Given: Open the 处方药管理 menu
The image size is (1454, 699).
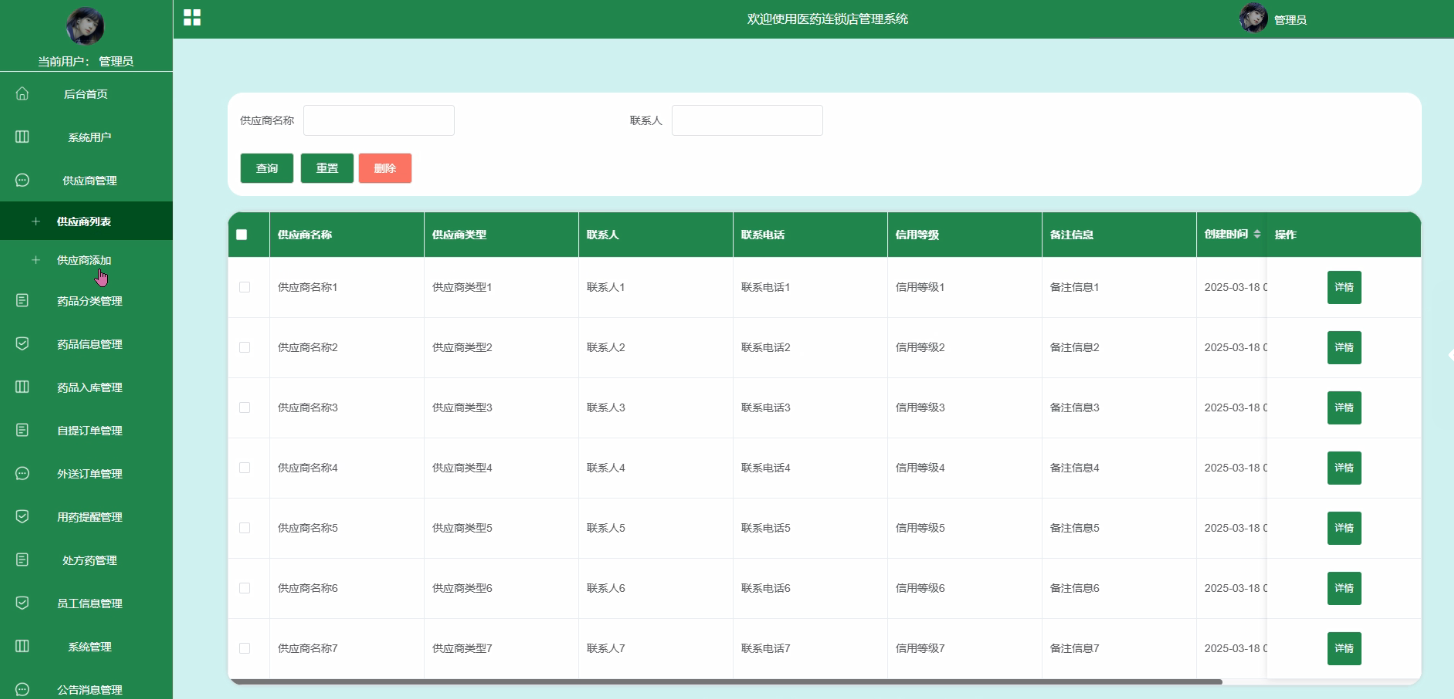Looking at the screenshot, I should coord(86,559).
